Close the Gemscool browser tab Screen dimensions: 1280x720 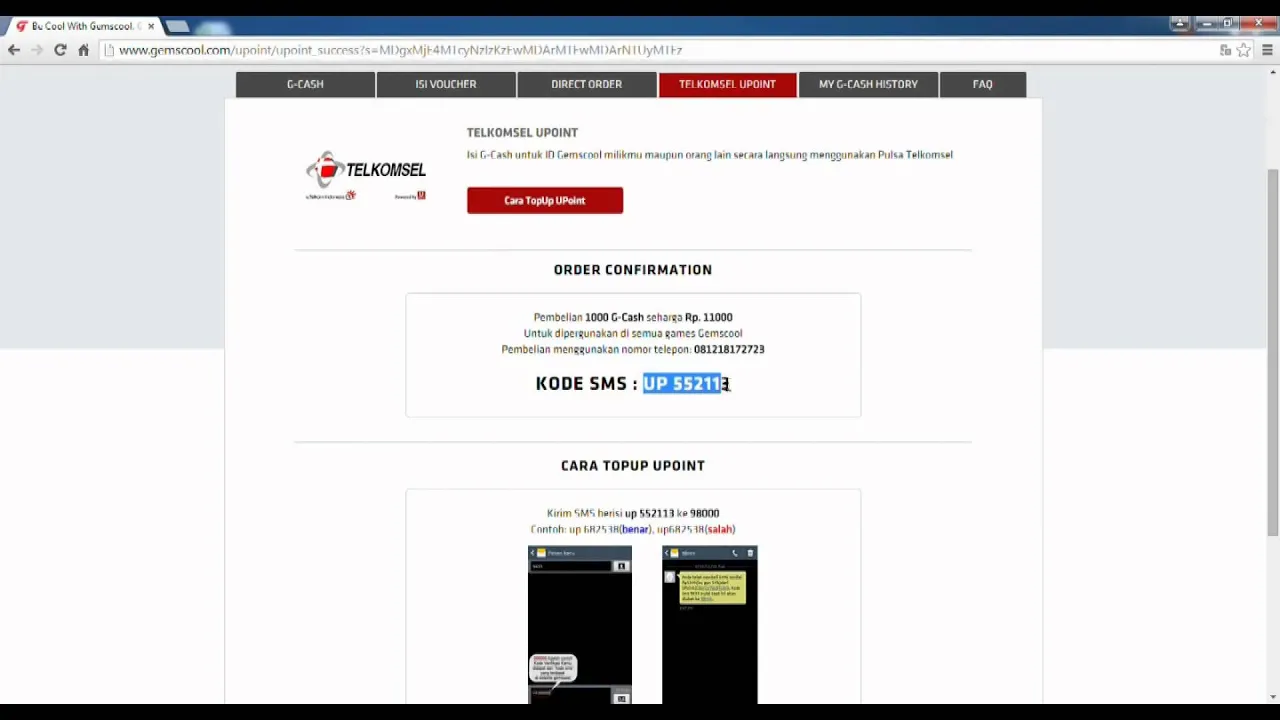151,26
